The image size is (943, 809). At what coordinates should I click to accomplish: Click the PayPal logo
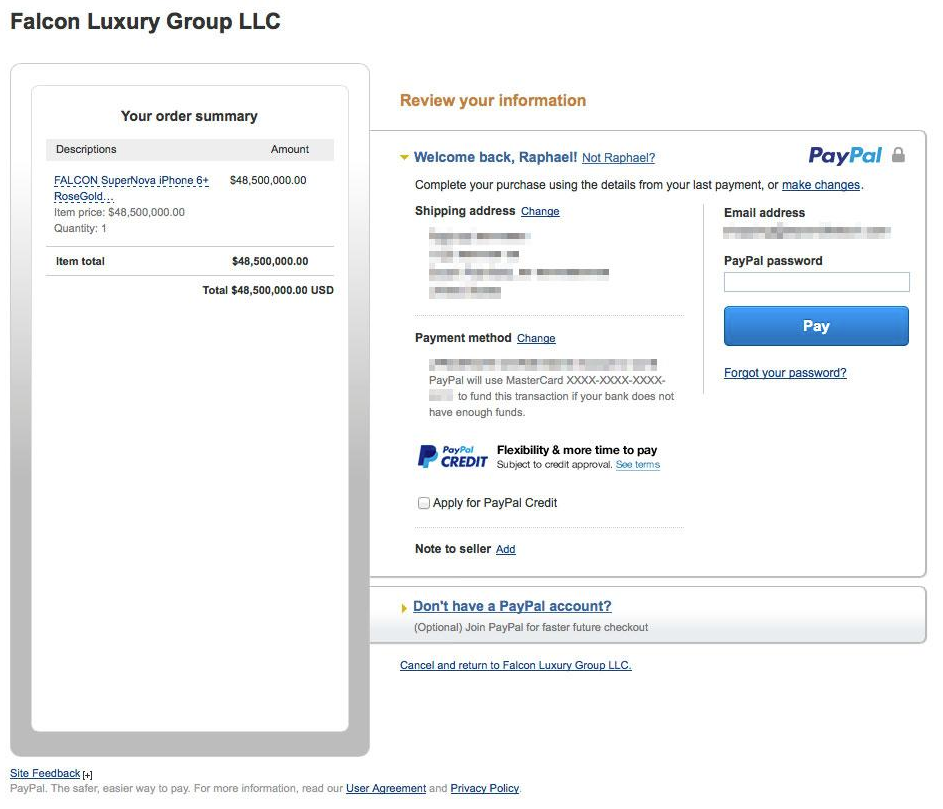click(844, 156)
